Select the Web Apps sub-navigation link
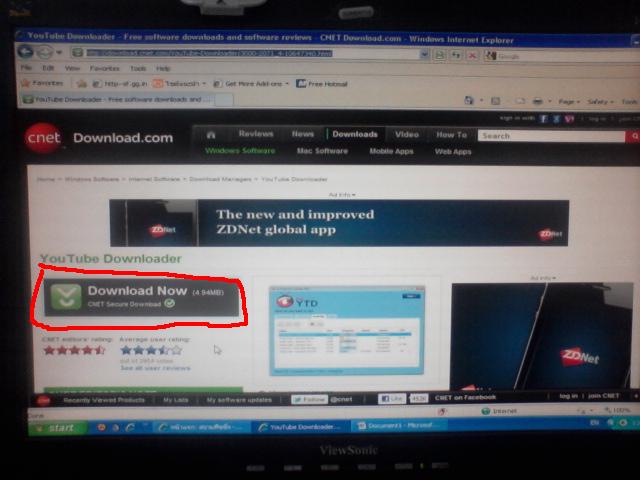This screenshot has width=640, height=480. [x=453, y=152]
